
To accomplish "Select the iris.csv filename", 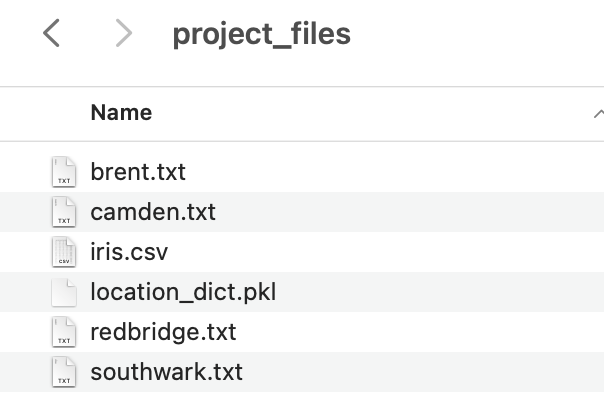I will 129,252.
